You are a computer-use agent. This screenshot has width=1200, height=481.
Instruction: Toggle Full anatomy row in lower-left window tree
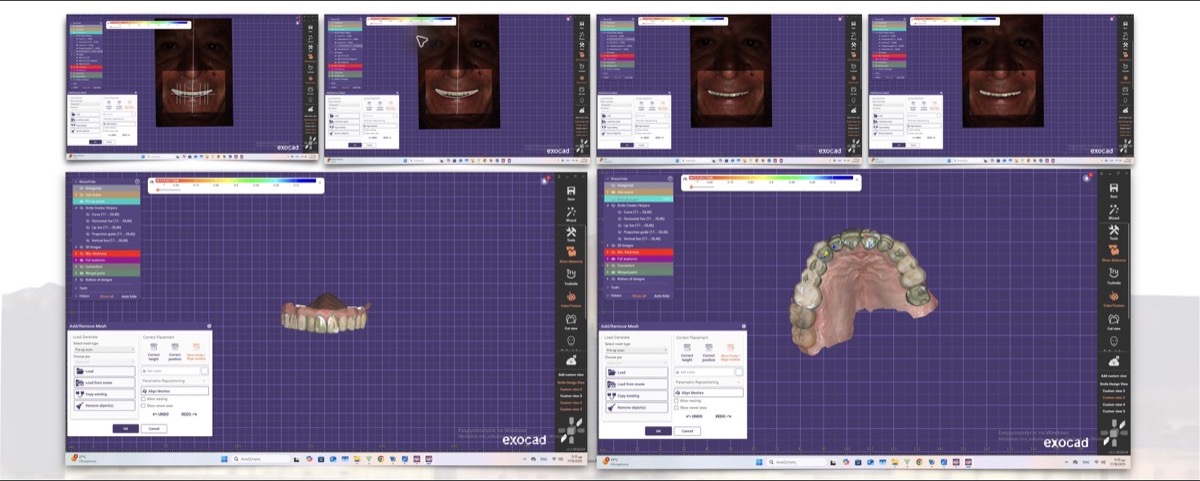pyautogui.click(x=106, y=260)
